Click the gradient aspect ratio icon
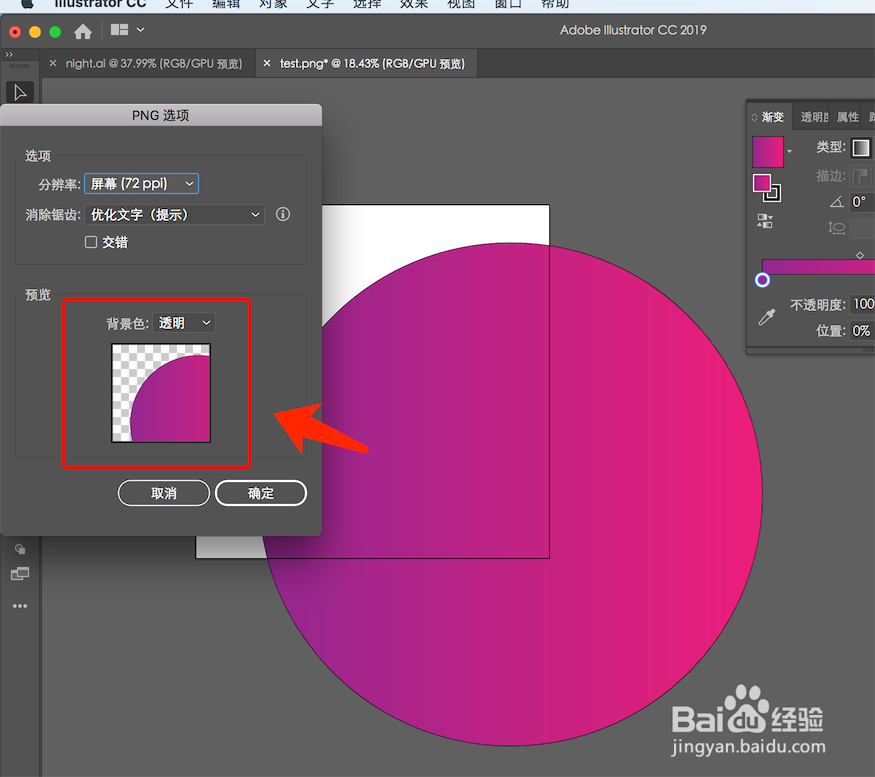The image size is (875, 777). point(836,228)
